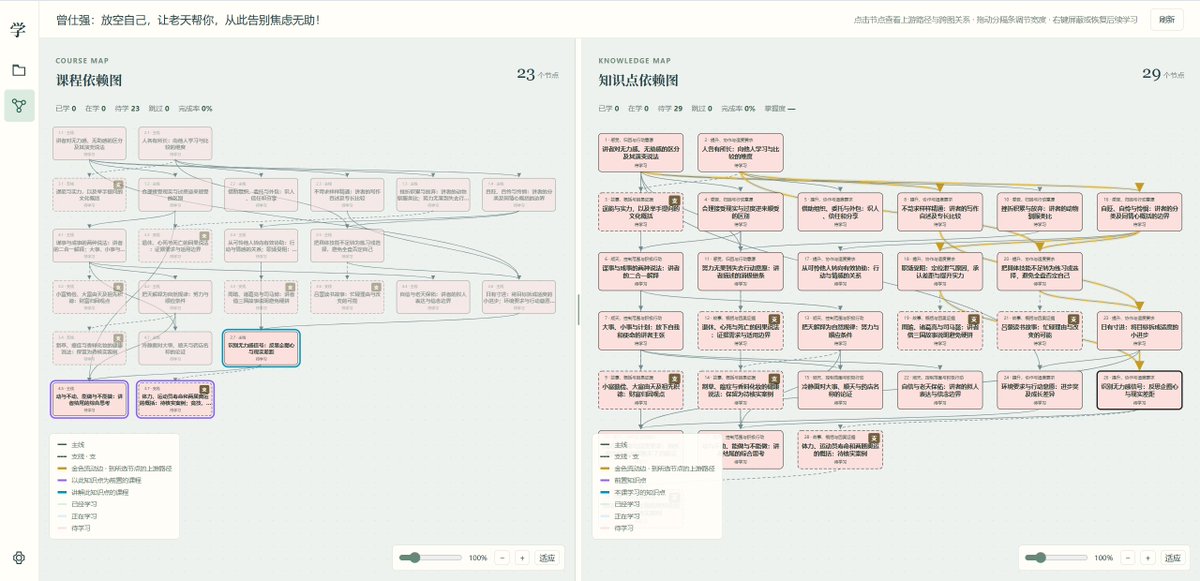This screenshot has height=581, width=1200.
Task: Click the badge icon on knowledge node 3
Action: pos(674,199)
